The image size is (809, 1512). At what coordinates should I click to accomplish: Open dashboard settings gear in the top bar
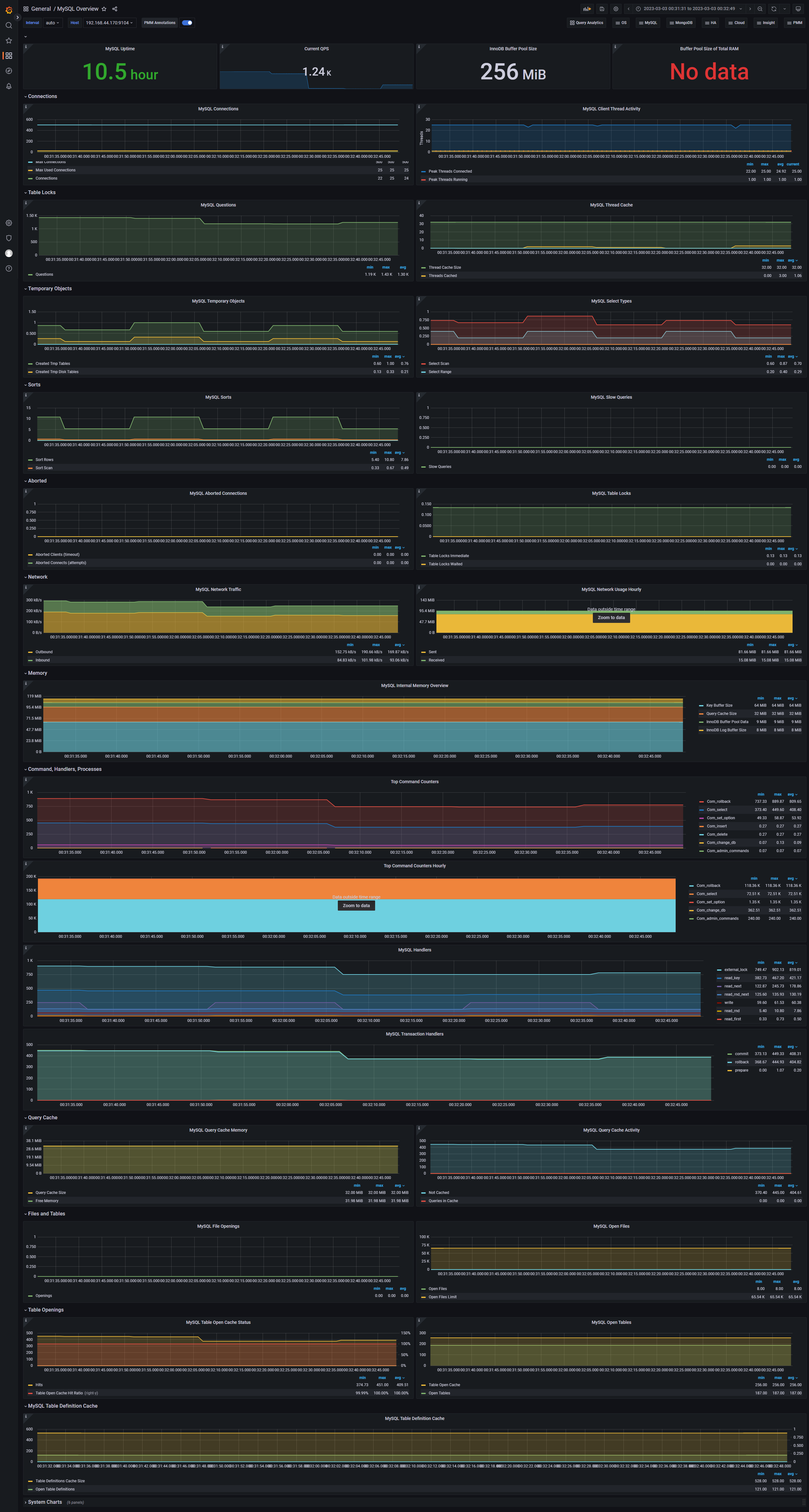615,9
